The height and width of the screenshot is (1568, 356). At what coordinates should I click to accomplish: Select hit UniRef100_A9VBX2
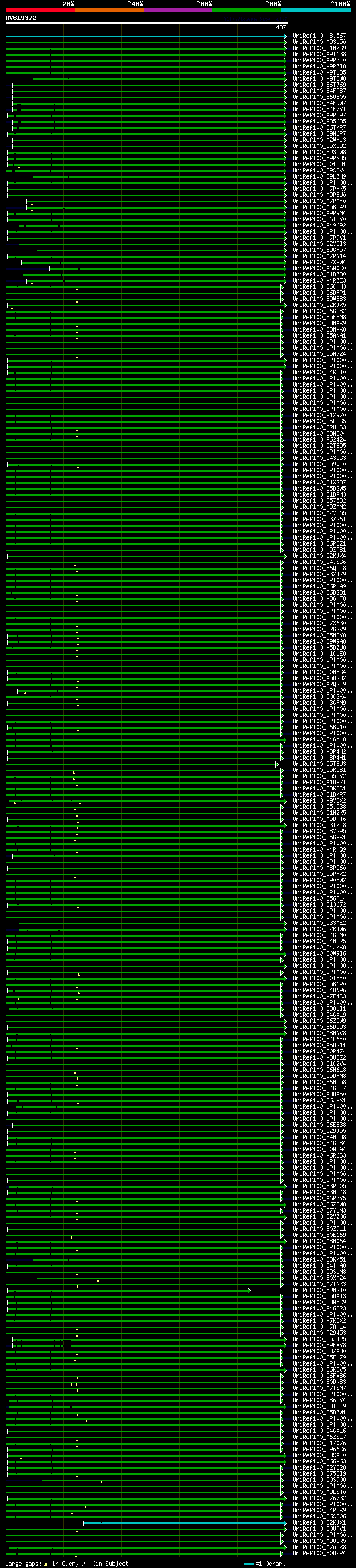pyautogui.click(x=319, y=801)
